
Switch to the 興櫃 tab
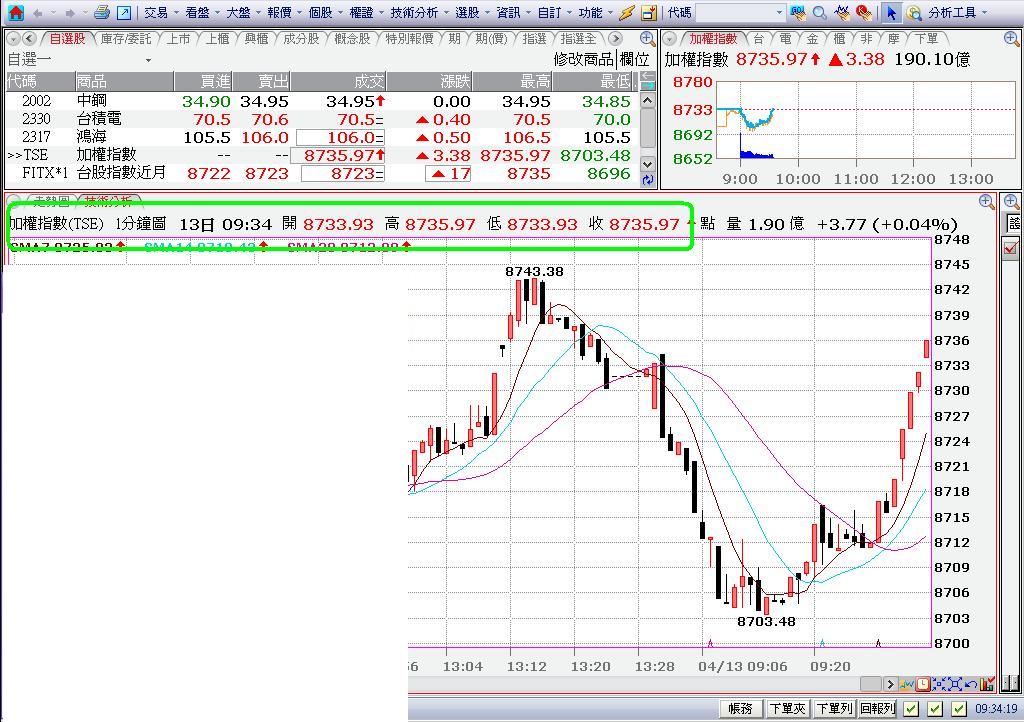[257, 39]
